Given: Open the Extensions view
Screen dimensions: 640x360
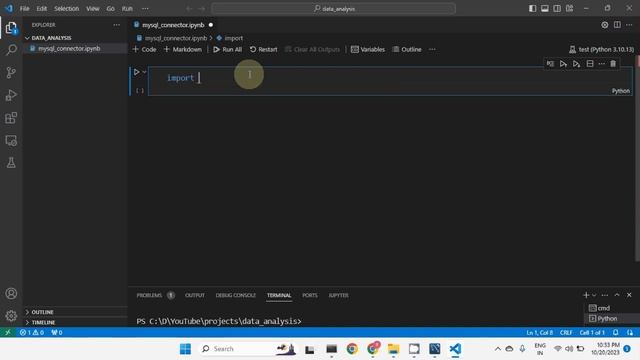Looking at the screenshot, I should (11, 118).
